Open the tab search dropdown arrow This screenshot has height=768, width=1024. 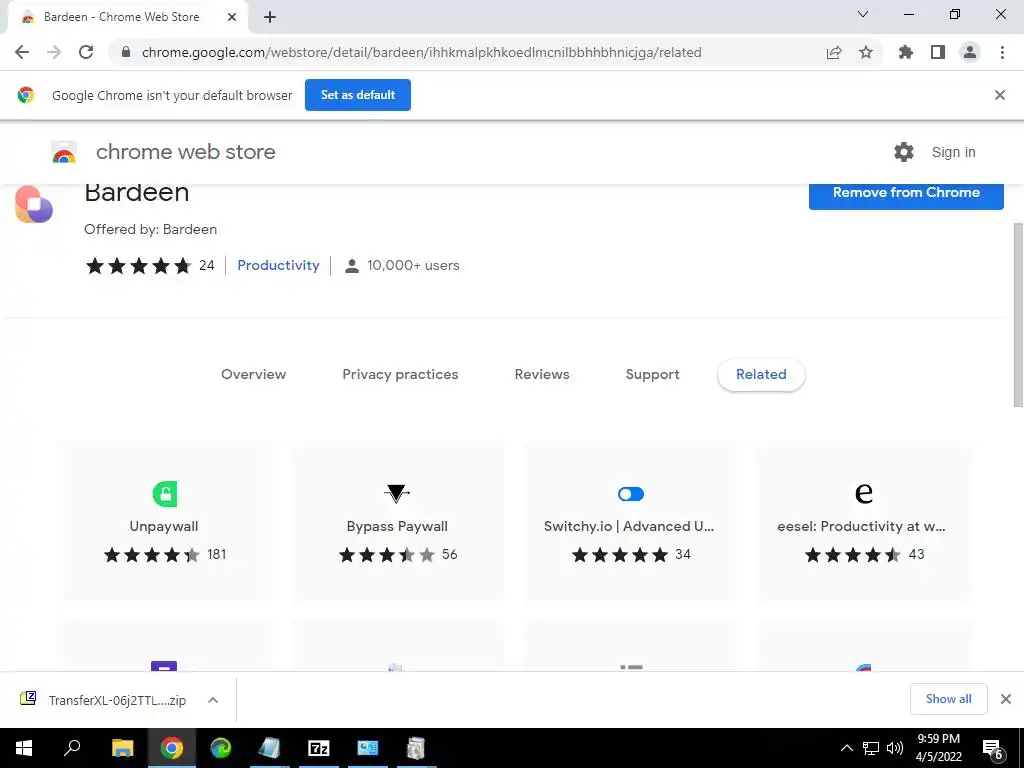(863, 14)
